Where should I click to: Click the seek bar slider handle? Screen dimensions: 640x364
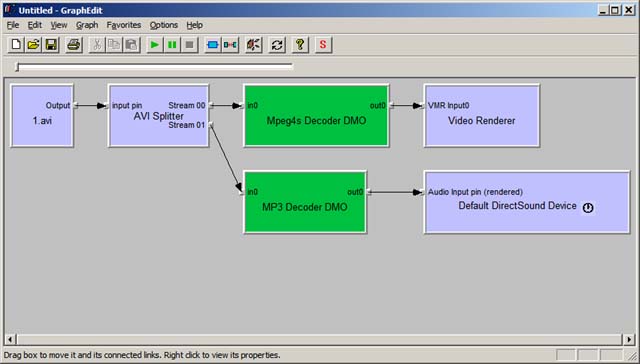point(17,67)
